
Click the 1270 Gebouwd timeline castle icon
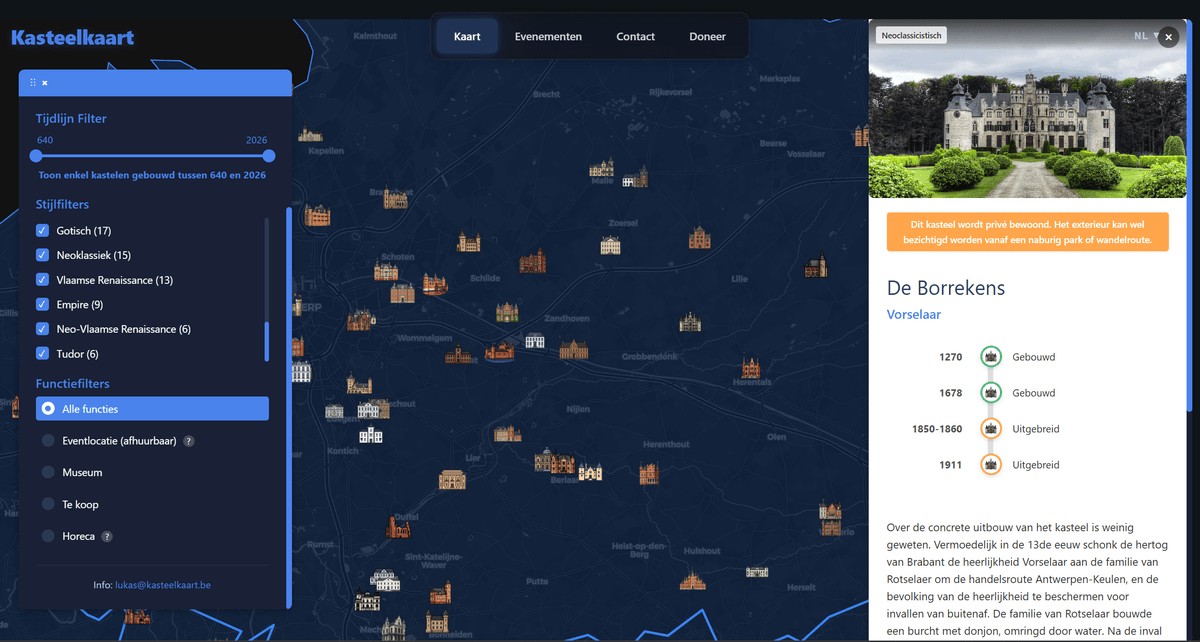990,357
